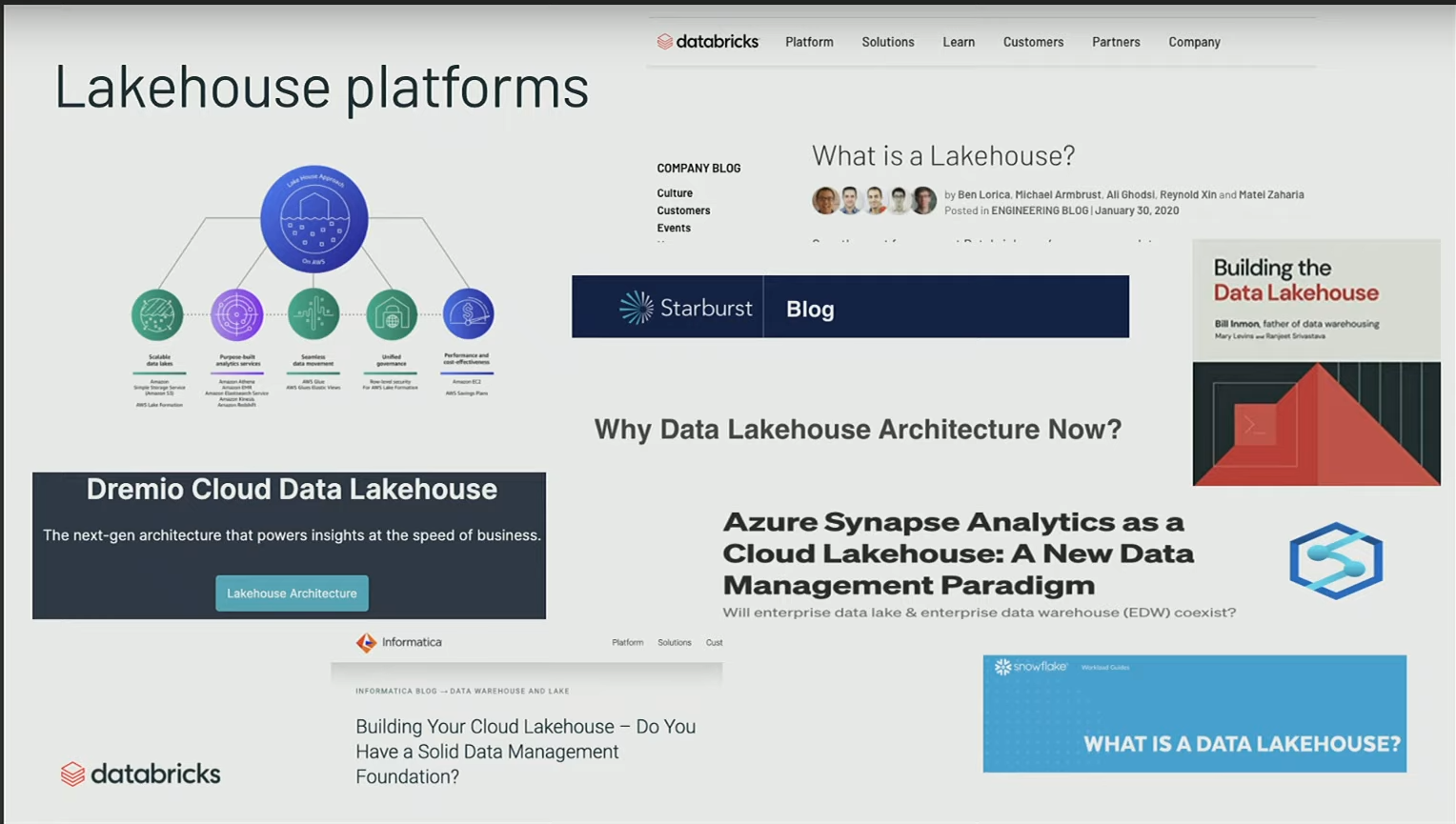Viewport: 1456px width, 824px height.
Task: Click the What is a Lakehouse? heading
Action: (x=943, y=155)
